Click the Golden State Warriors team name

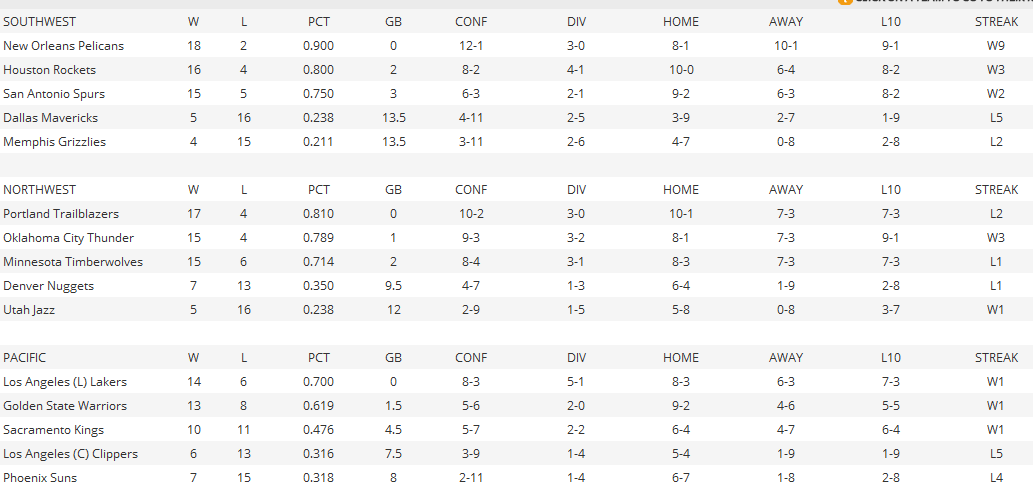[65, 406]
